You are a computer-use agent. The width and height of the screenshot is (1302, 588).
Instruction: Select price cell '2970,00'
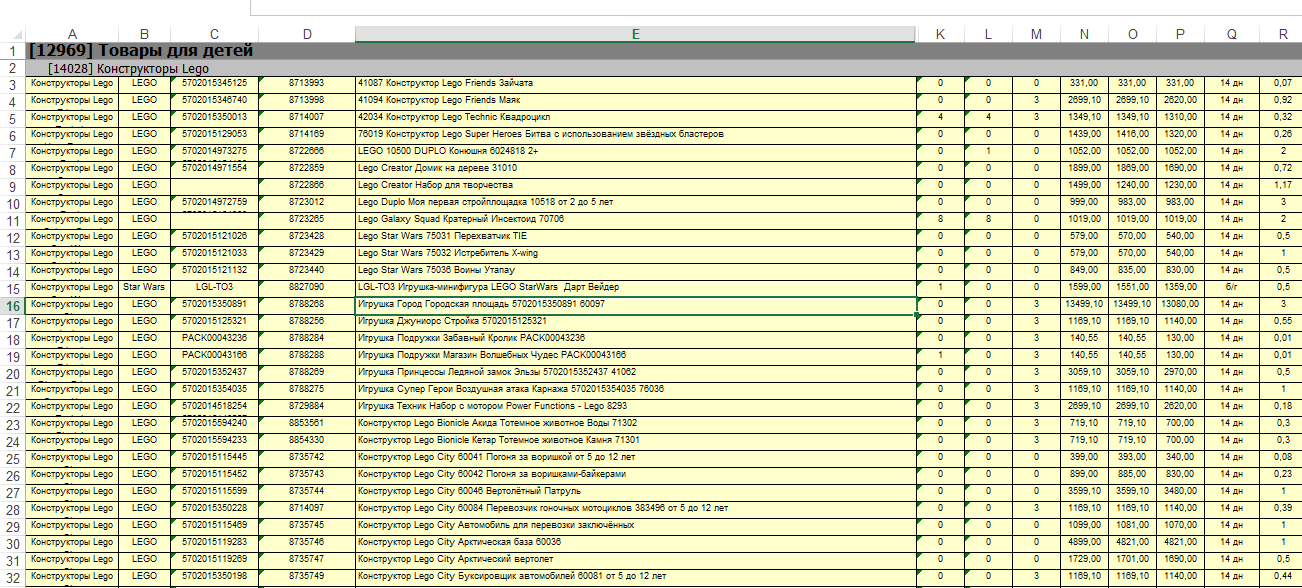click(x=1181, y=372)
